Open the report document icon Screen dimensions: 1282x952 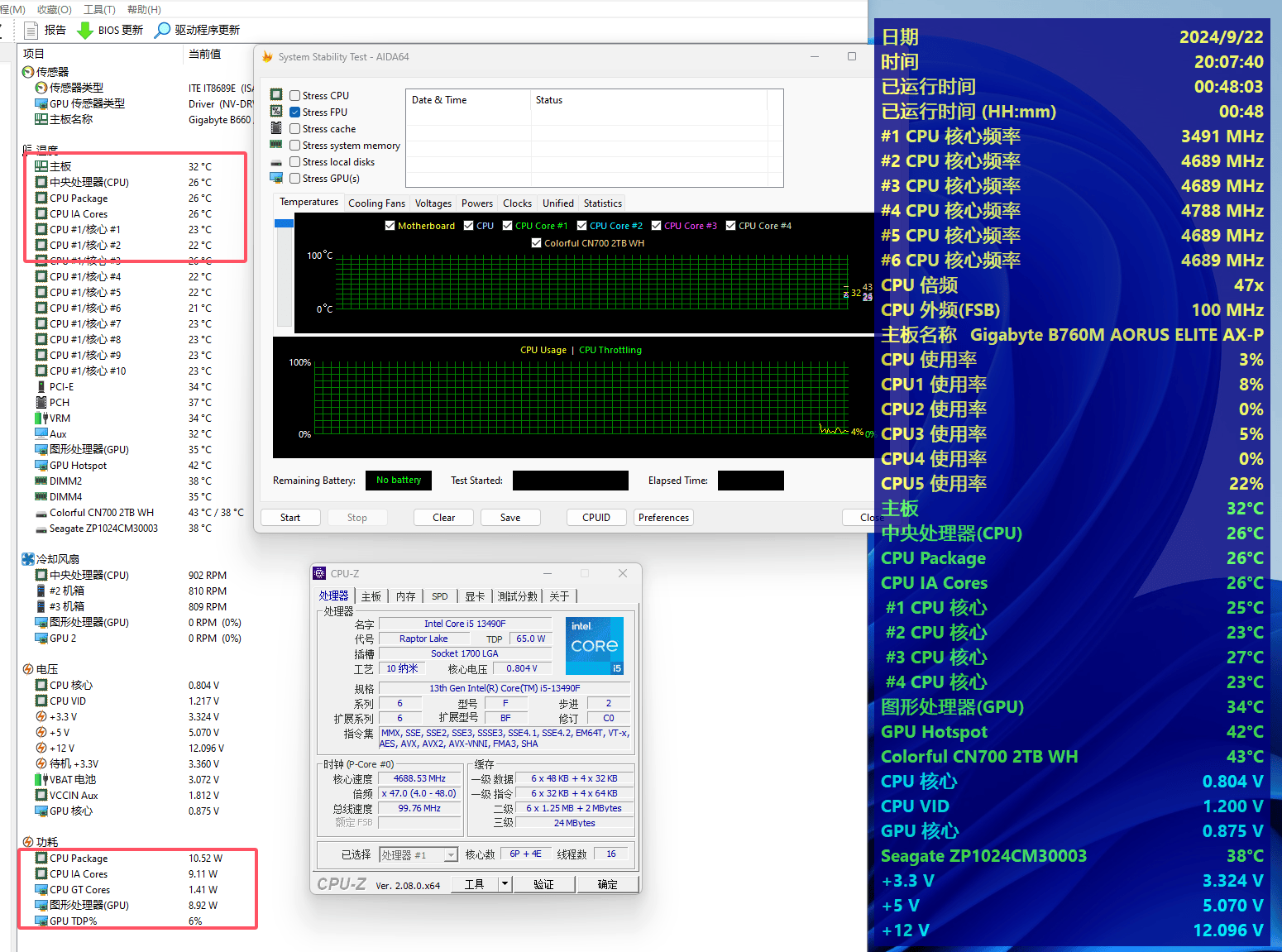pyautogui.click(x=31, y=31)
